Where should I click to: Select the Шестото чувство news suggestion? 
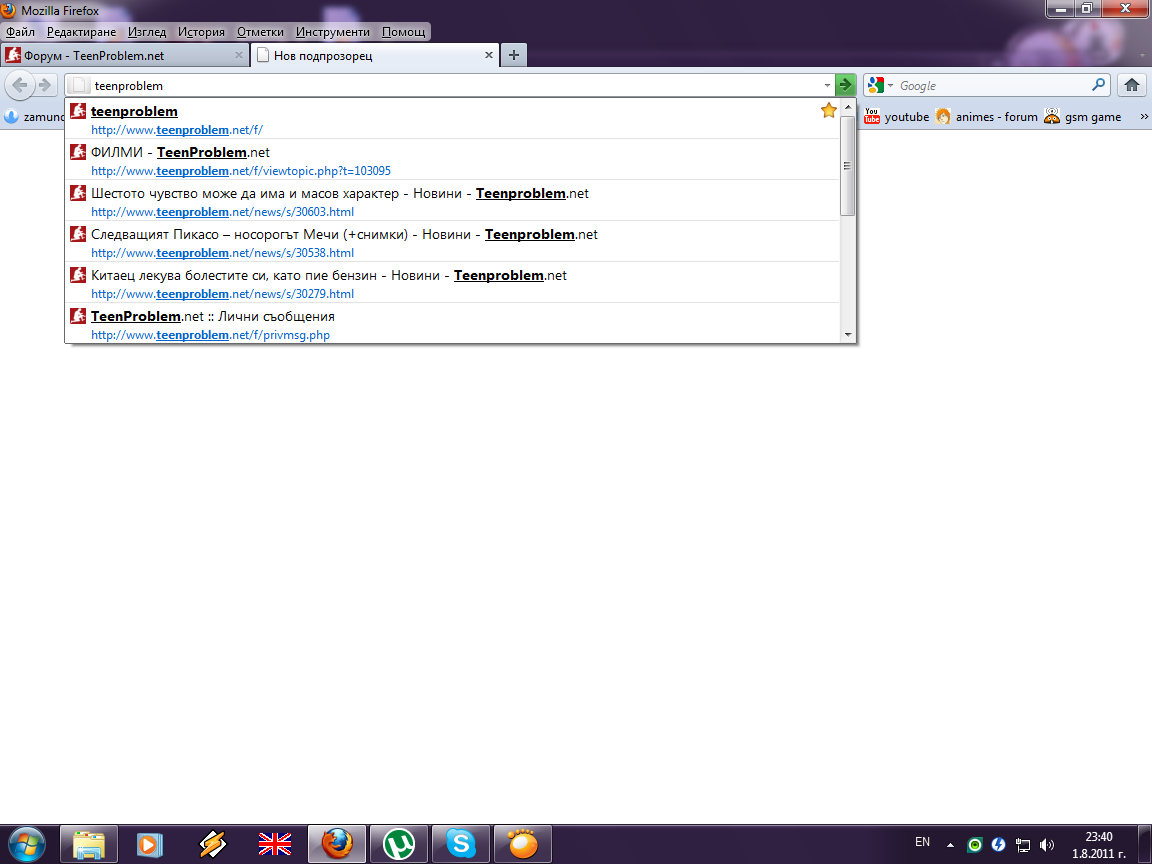coord(452,201)
